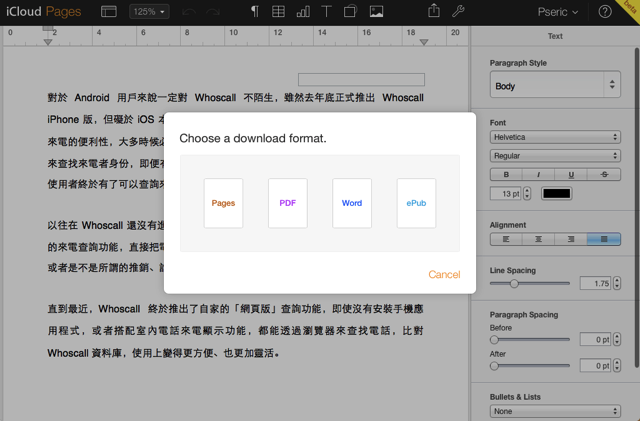Insert a shape with the shape icon
This screenshot has height=421, width=640.
click(350, 11)
